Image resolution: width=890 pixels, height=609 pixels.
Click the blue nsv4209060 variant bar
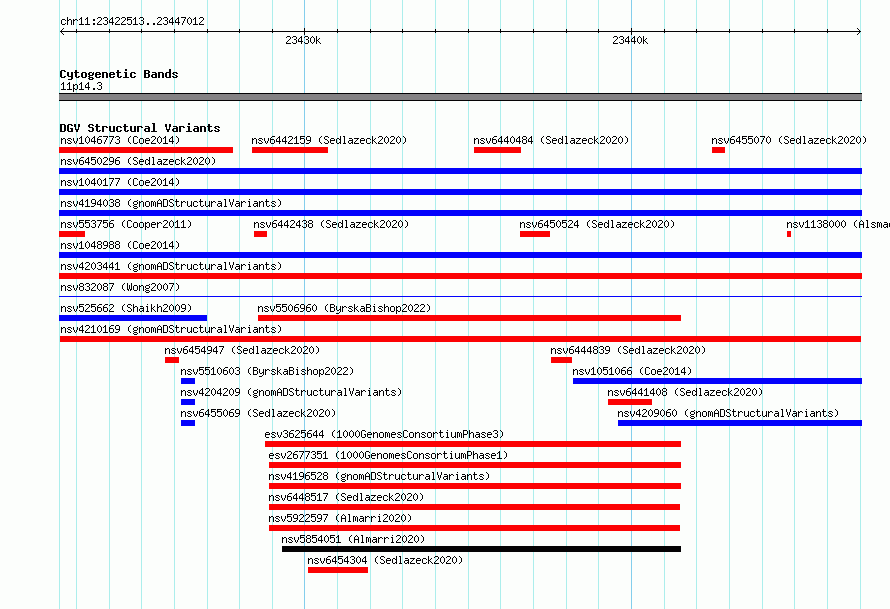pos(740,423)
